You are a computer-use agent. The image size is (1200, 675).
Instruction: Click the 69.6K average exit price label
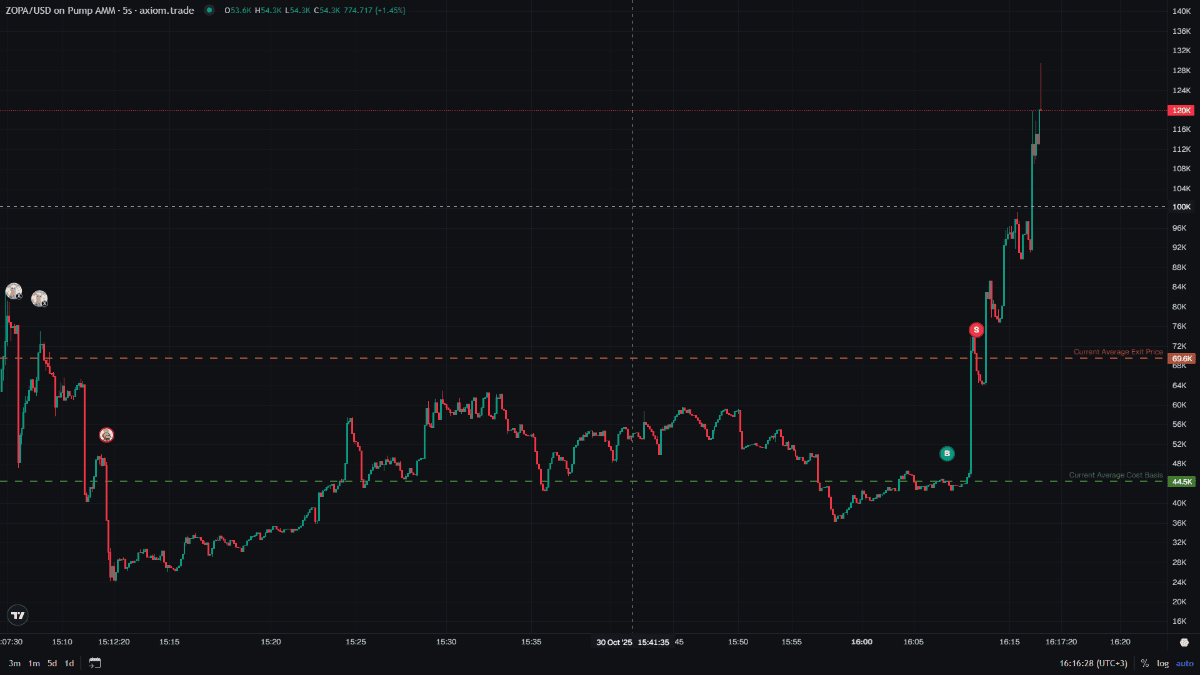1182,358
